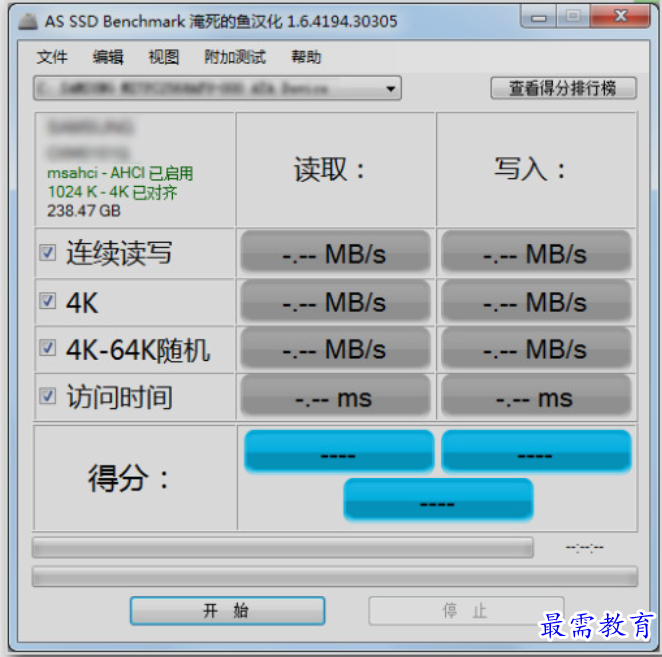The image size is (662, 657).
Task: Open the 帮助 menu
Action: click(x=306, y=57)
